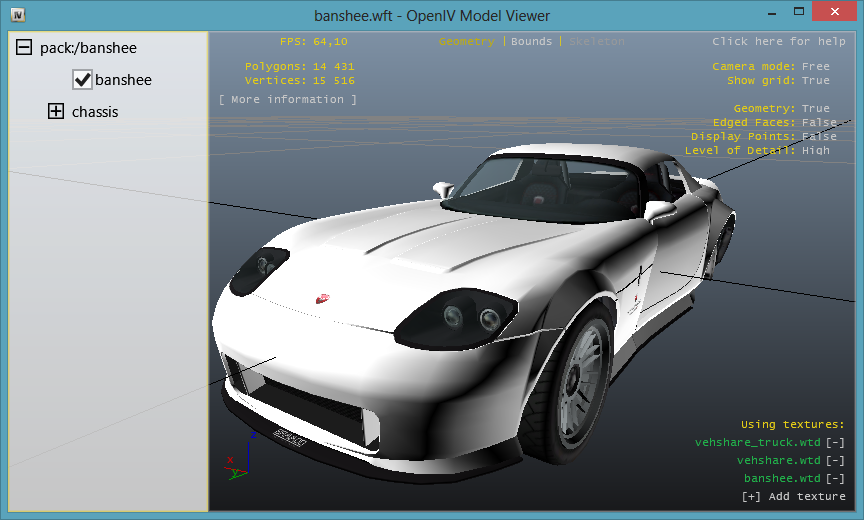Remove vehshare_truck.wtd texture with [-]

[x=835, y=443]
